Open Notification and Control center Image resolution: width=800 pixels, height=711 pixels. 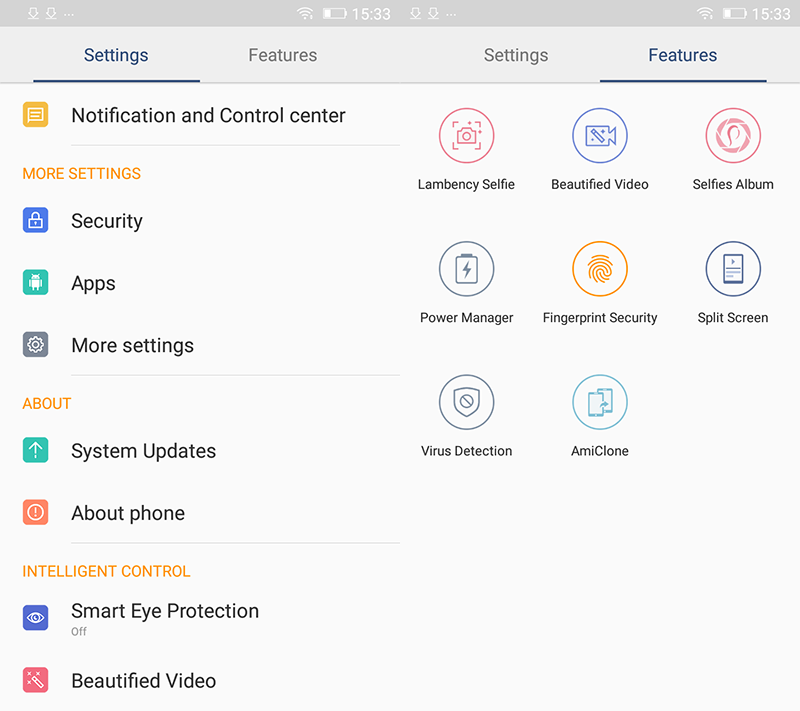pos(200,115)
